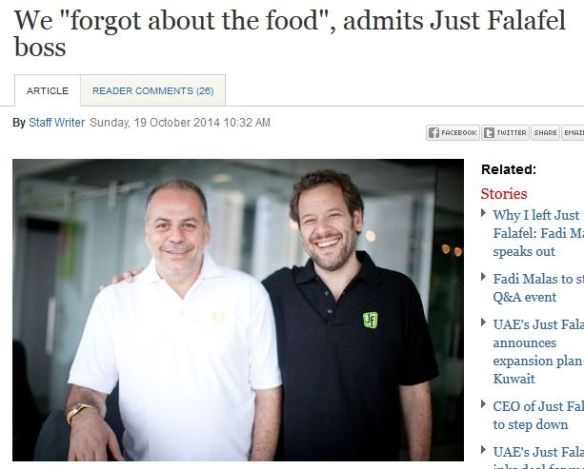This screenshot has height=469, width=584.
Task: Open 'Why I left Just Falafel' story
Action: pos(538,233)
